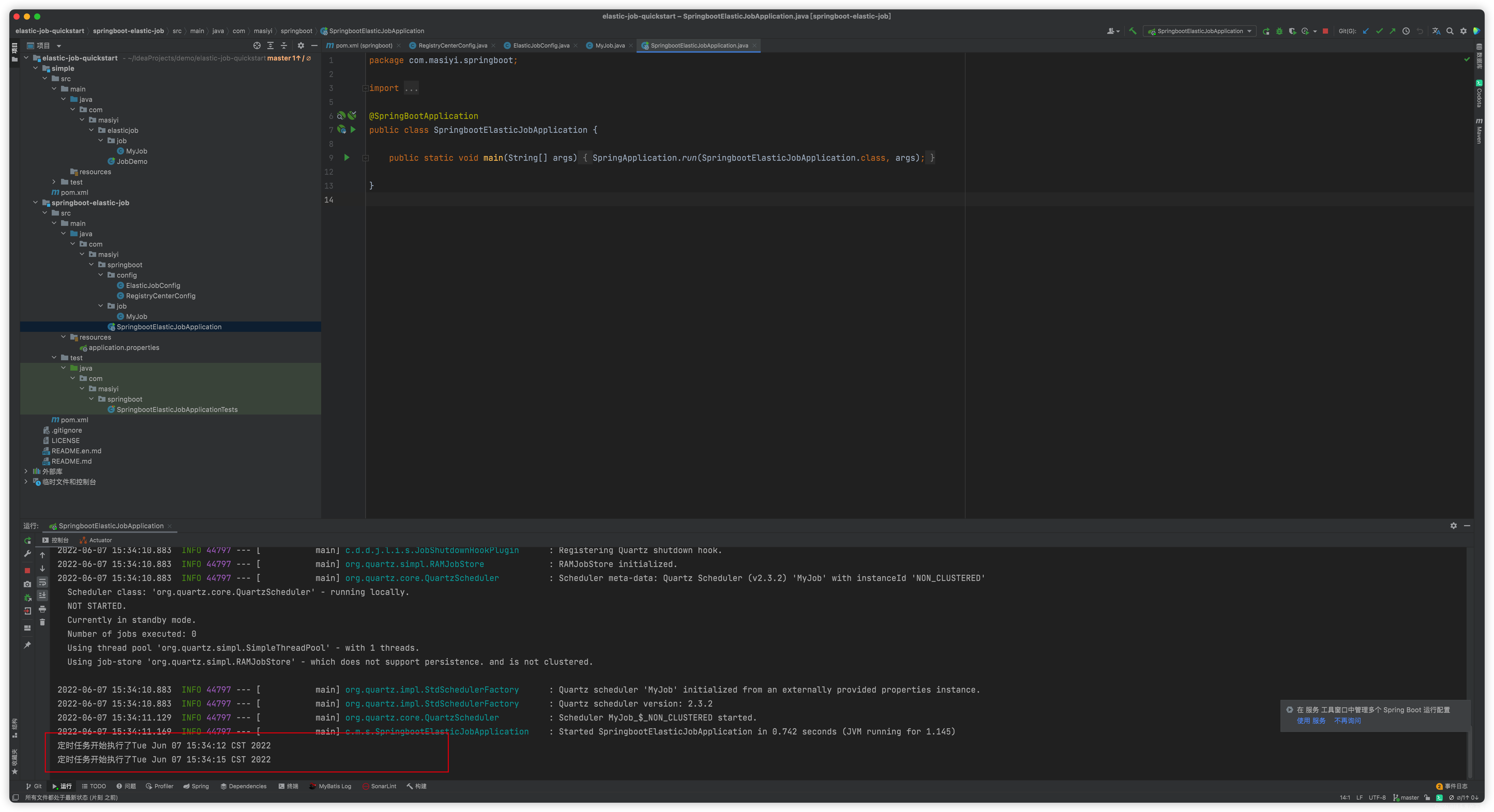This screenshot has width=1494, height=812.
Task: Open Git history clock icon
Action: 1406,31
